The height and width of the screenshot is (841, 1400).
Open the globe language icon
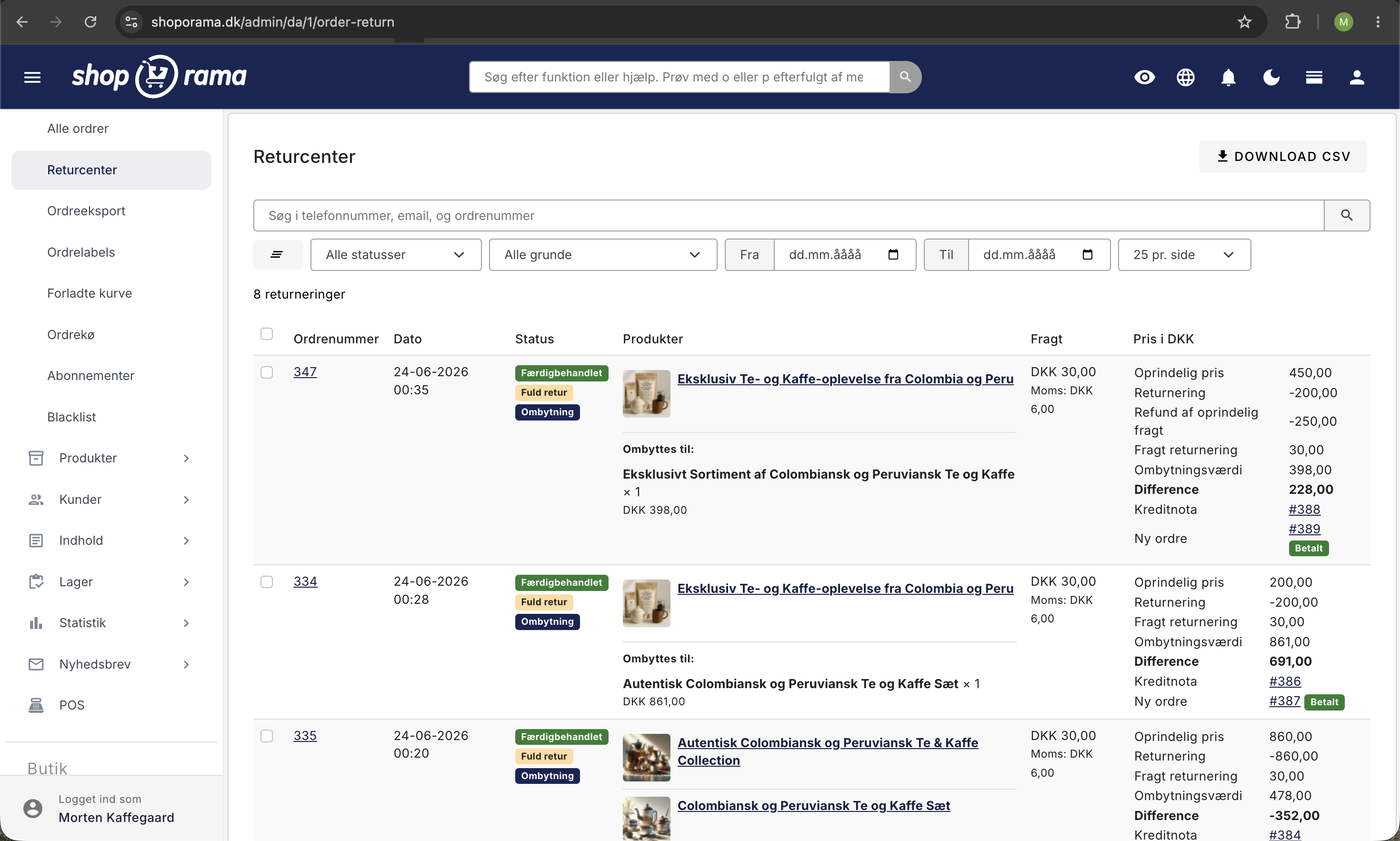click(x=1186, y=77)
